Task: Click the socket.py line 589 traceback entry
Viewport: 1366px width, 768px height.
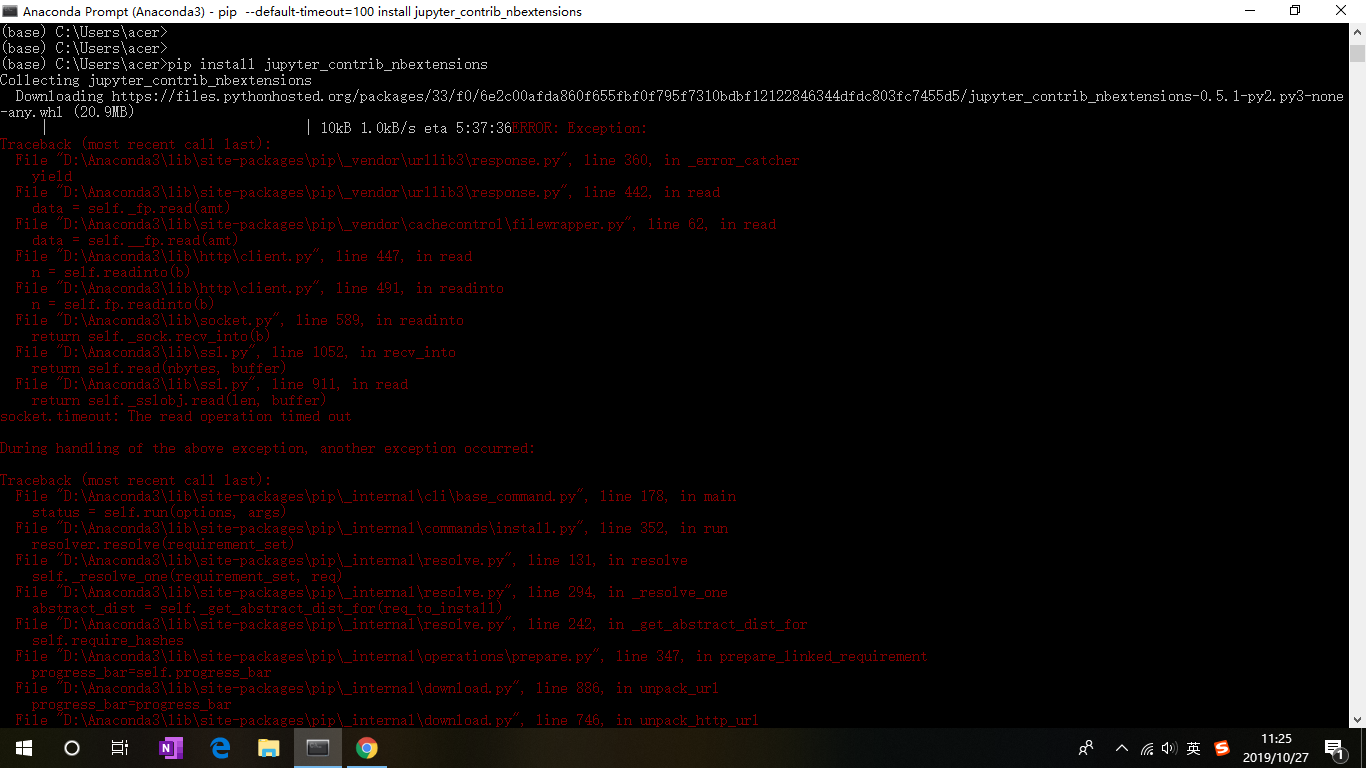Action: pos(240,320)
